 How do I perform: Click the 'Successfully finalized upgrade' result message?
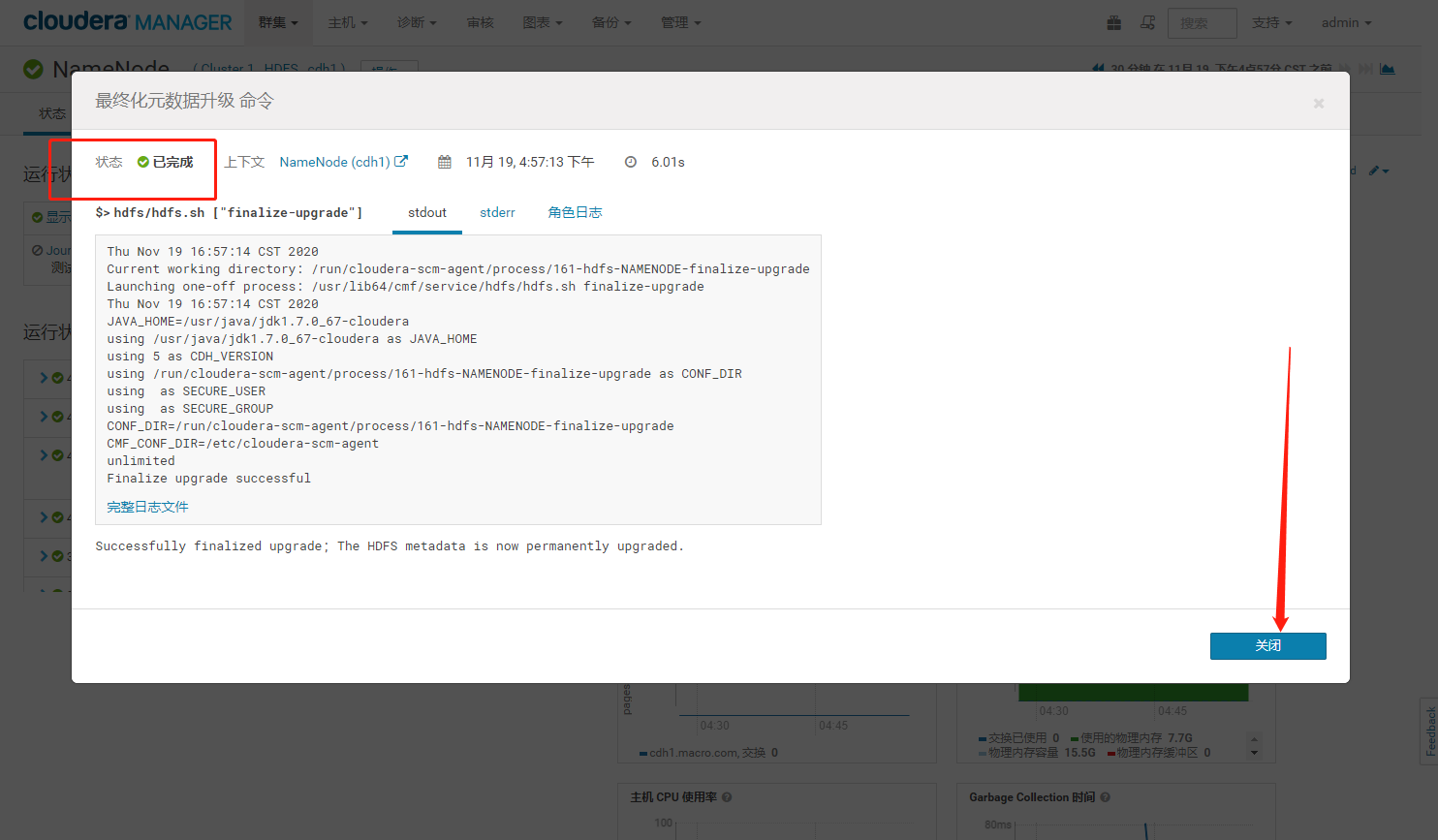tap(390, 546)
